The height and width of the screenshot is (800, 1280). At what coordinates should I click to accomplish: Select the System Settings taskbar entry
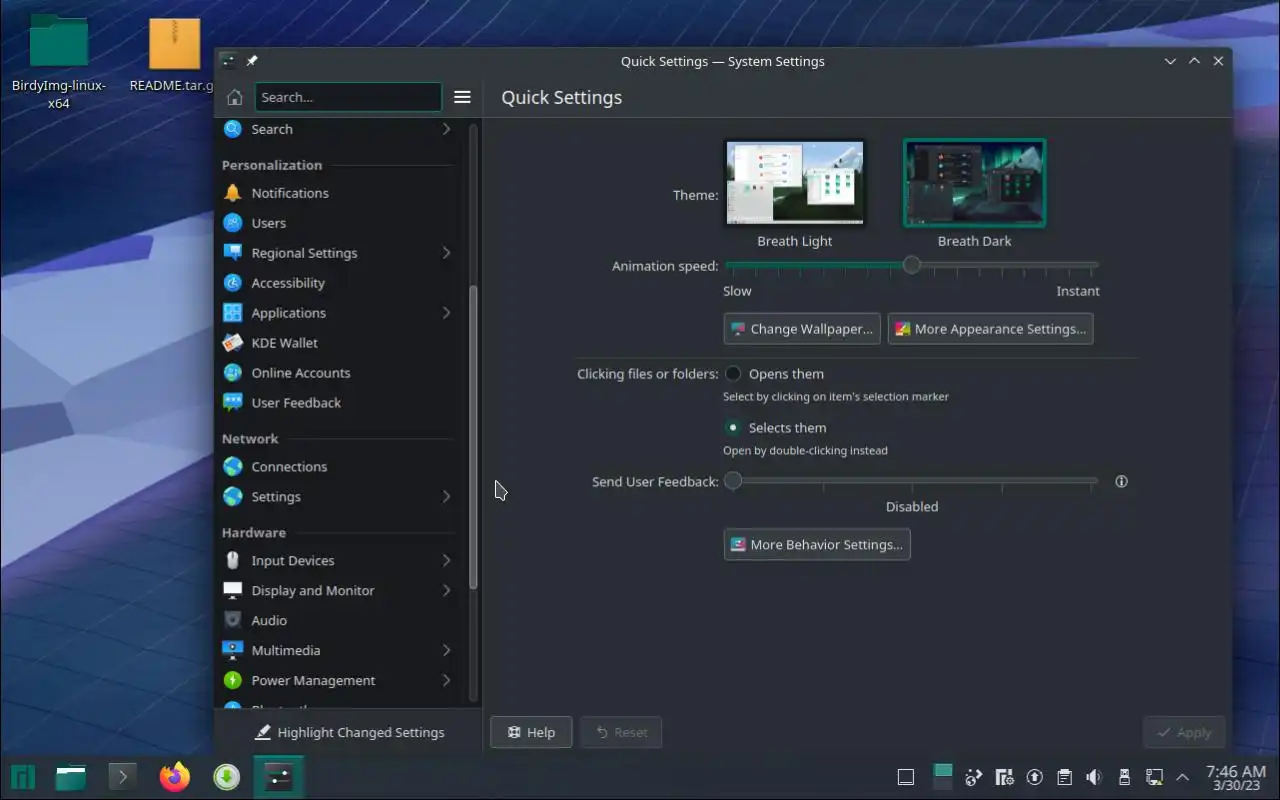[278, 776]
